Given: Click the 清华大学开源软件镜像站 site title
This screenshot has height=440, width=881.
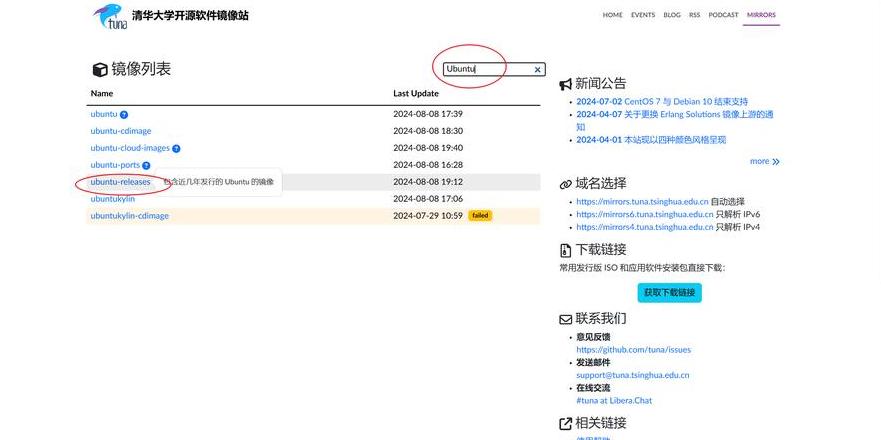Looking at the screenshot, I should click(x=190, y=16).
